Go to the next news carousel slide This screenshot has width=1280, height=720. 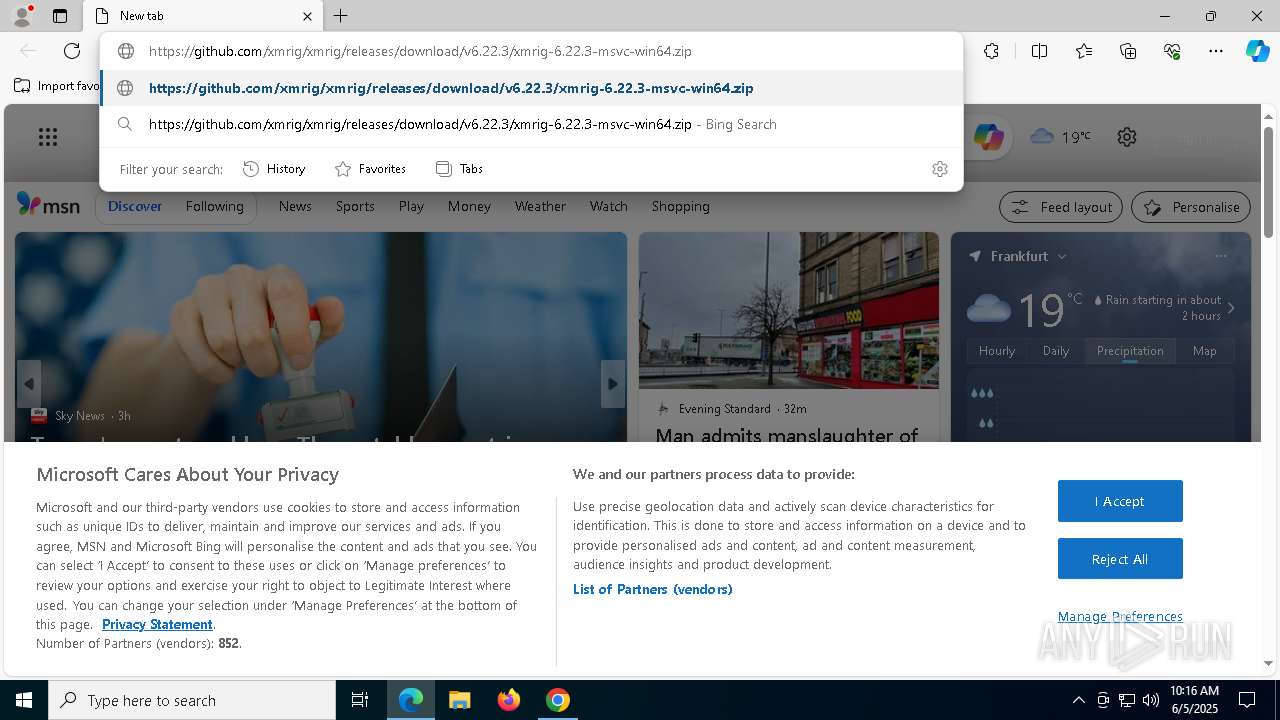613,384
